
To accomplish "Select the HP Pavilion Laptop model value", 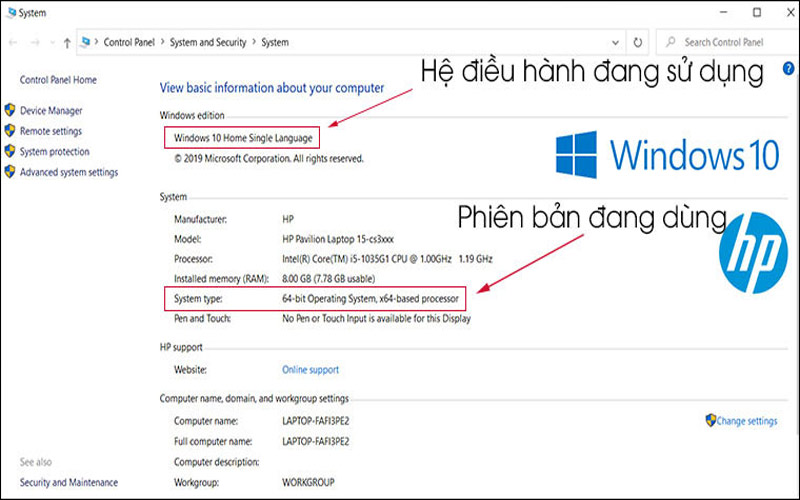I will 338,239.
